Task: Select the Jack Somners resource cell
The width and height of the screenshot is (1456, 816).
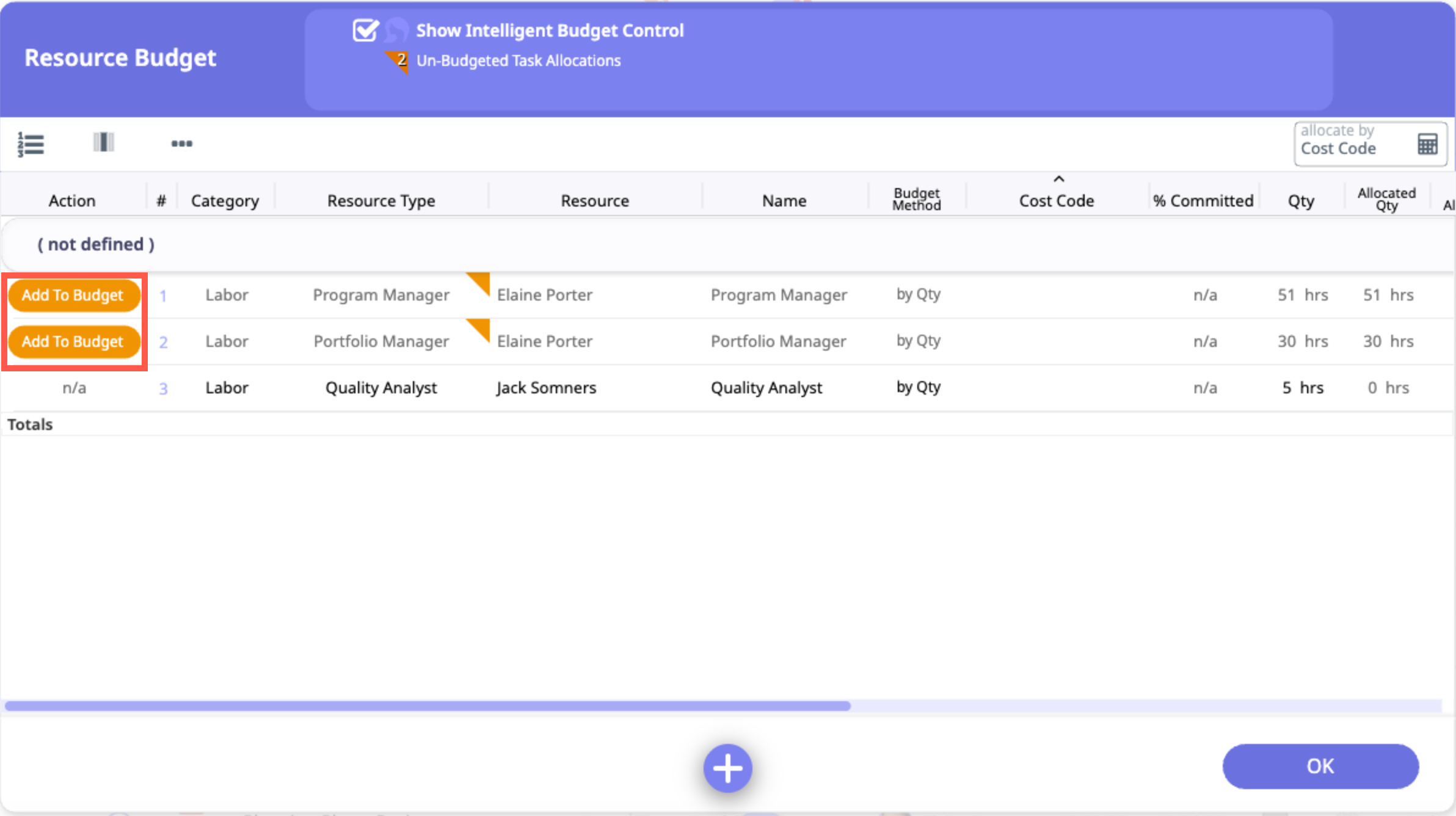Action: pos(546,388)
